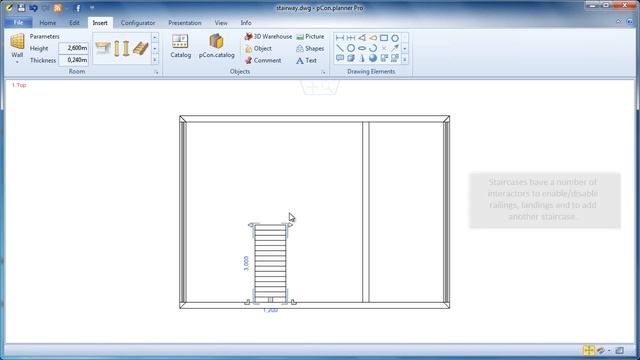Select the rectangle drawing tool
Viewport: 640px width, 360px height.
coord(384,38)
